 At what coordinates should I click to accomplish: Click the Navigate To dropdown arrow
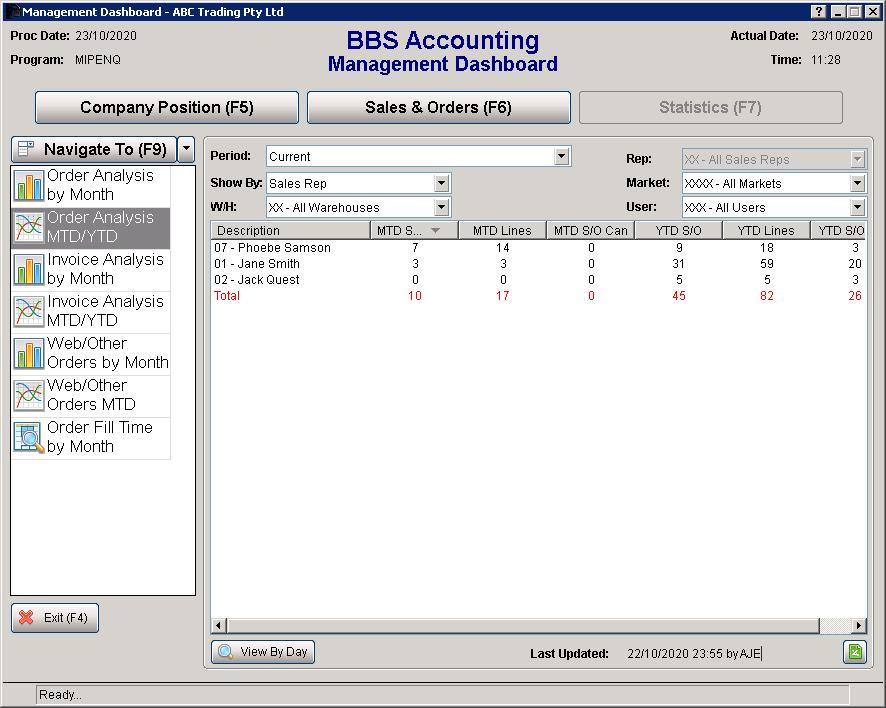point(186,149)
